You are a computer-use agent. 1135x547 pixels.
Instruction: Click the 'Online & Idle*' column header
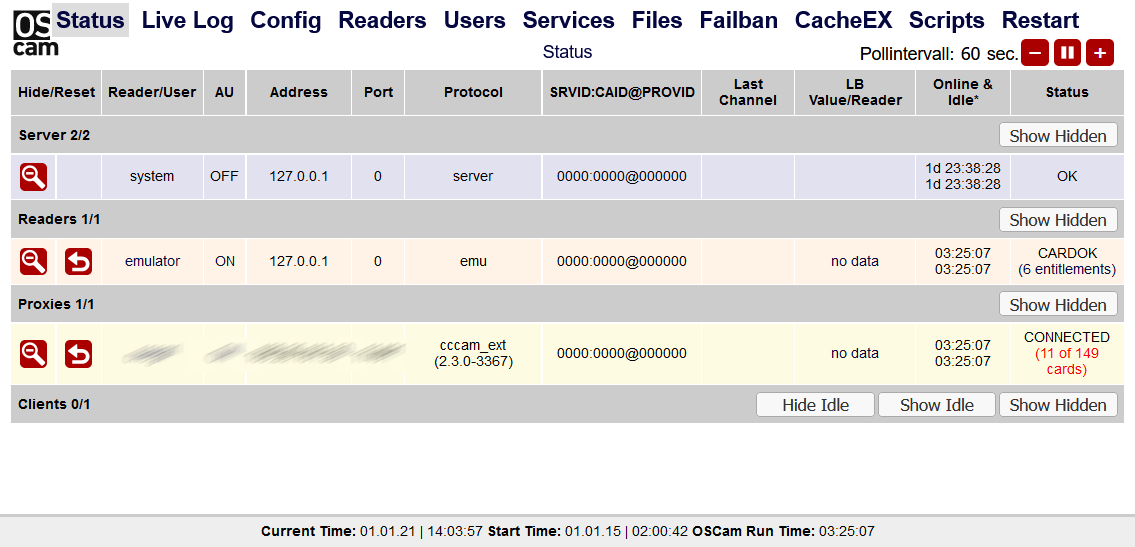tap(963, 93)
